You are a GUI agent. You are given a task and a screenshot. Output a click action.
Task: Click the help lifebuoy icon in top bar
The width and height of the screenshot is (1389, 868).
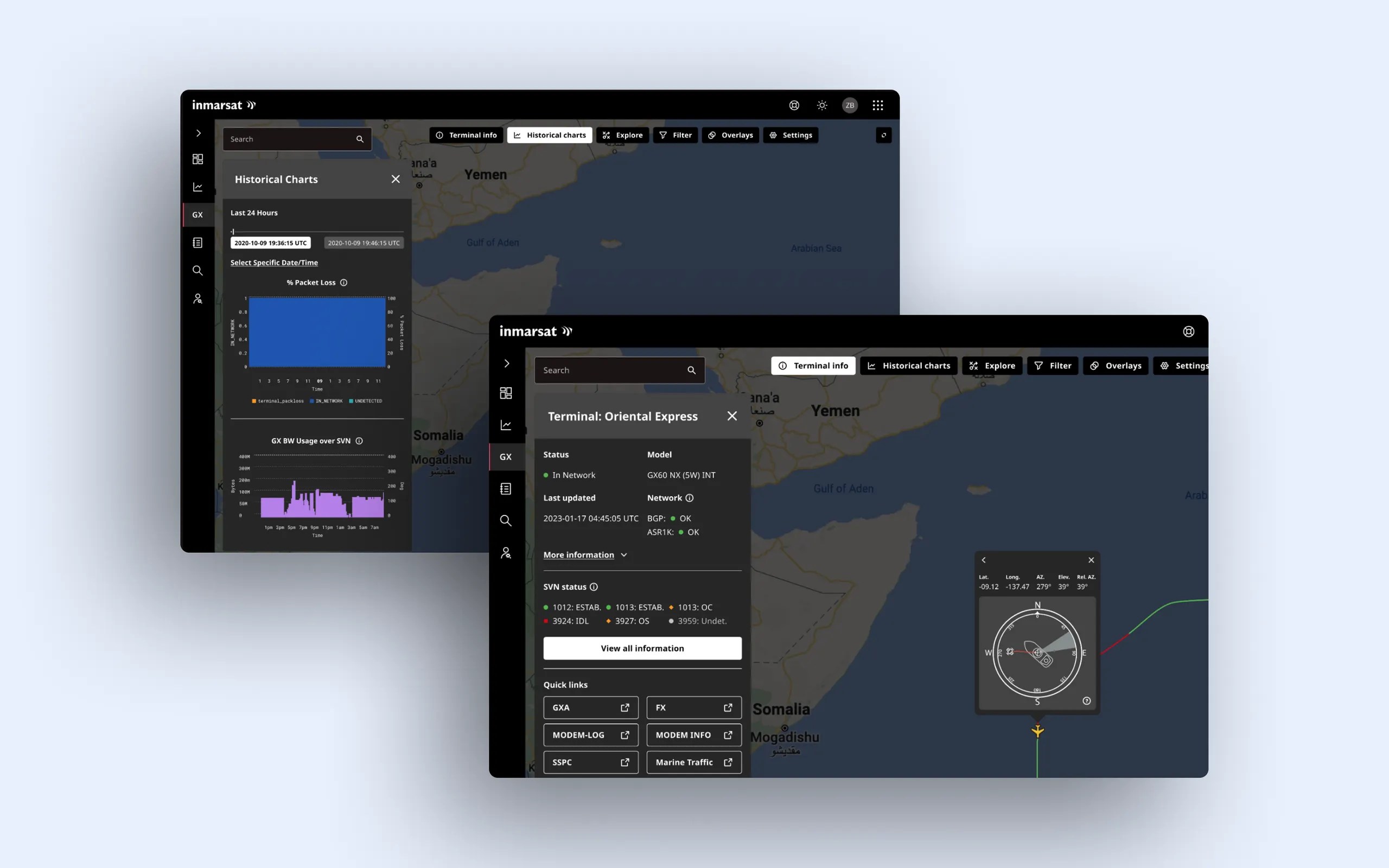[x=794, y=105]
